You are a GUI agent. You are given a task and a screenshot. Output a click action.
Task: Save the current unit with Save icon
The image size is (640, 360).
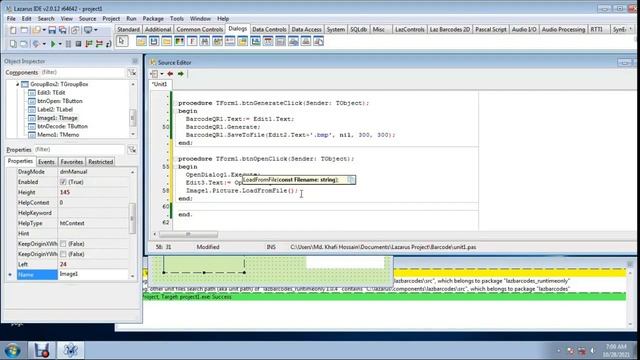coord(52,30)
